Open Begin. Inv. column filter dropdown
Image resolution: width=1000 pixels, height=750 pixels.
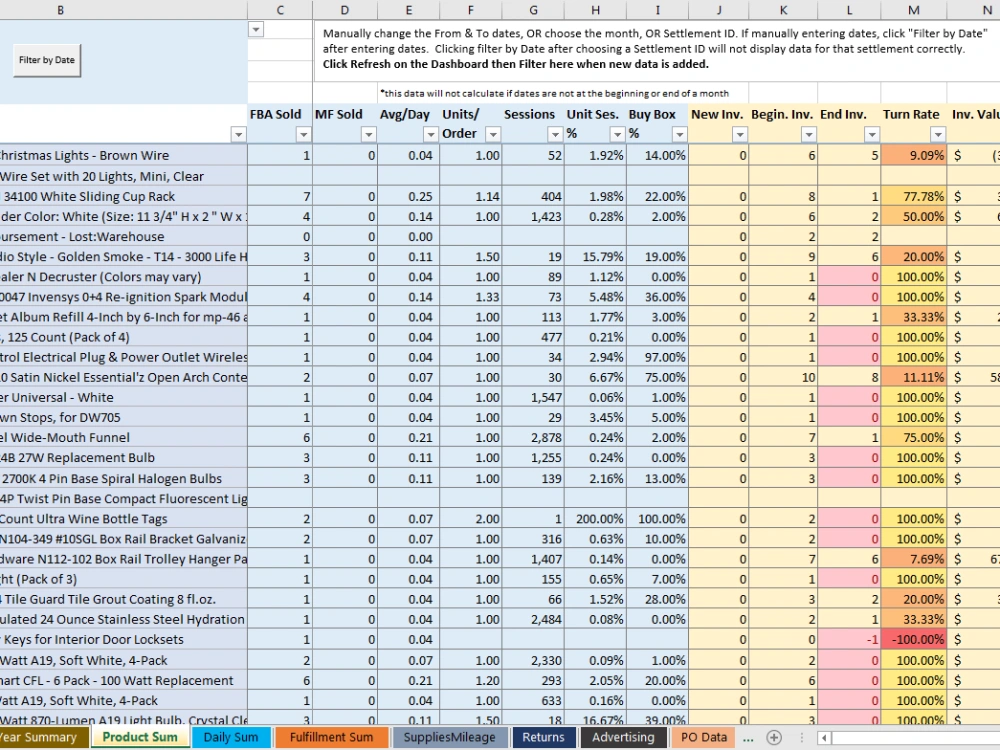pos(808,135)
